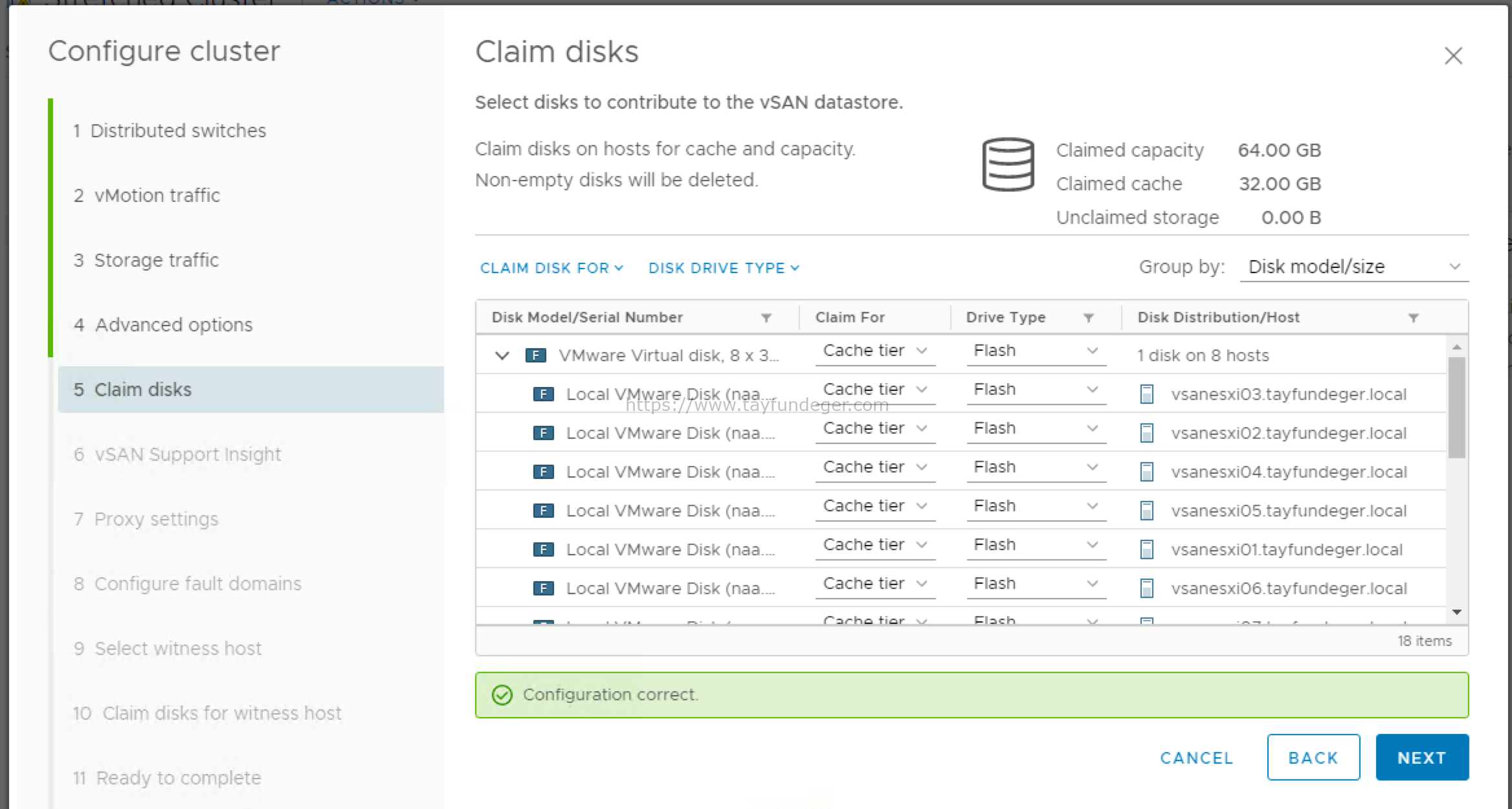
Task: Collapse the VMware Virtual disk group
Action: [x=502, y=355]
